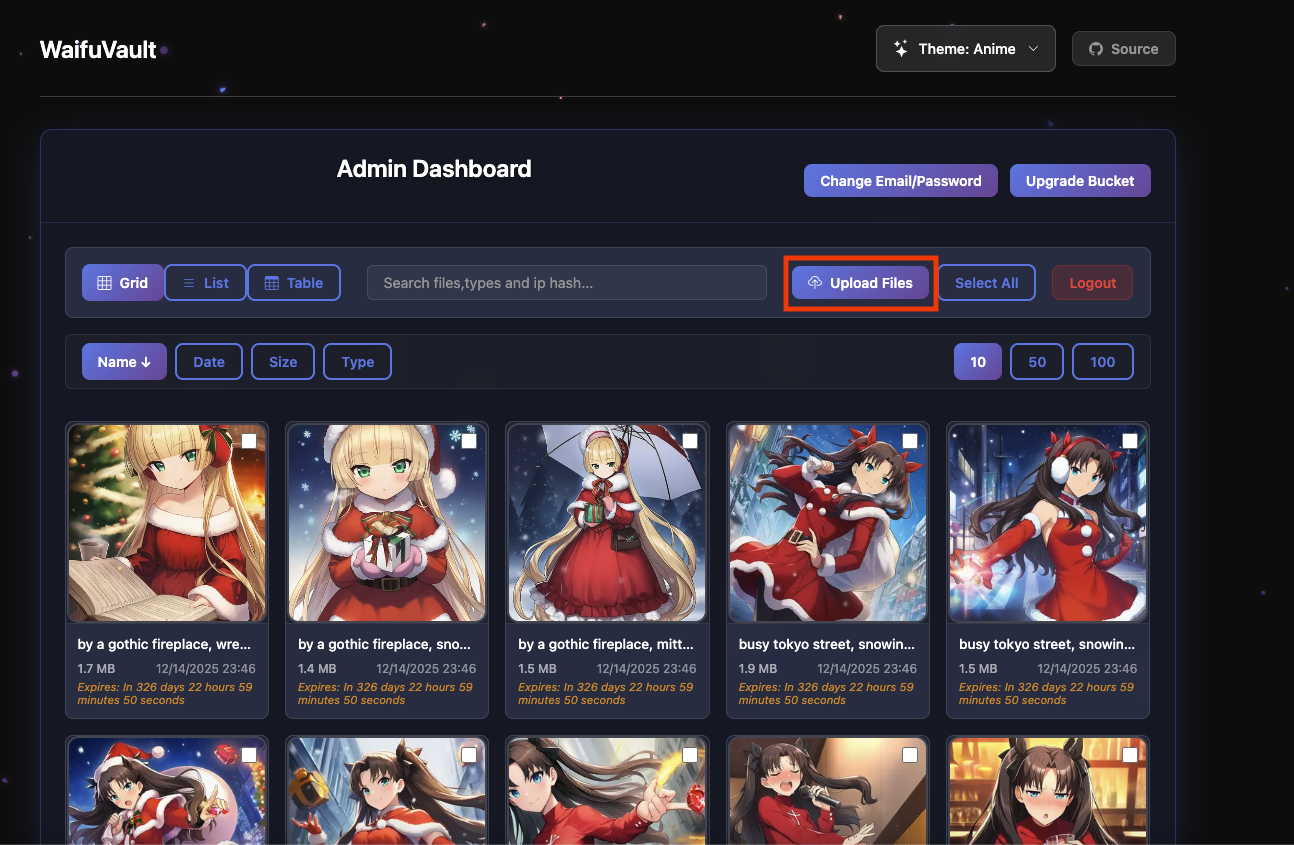Sort files by Type

[357, 362]
